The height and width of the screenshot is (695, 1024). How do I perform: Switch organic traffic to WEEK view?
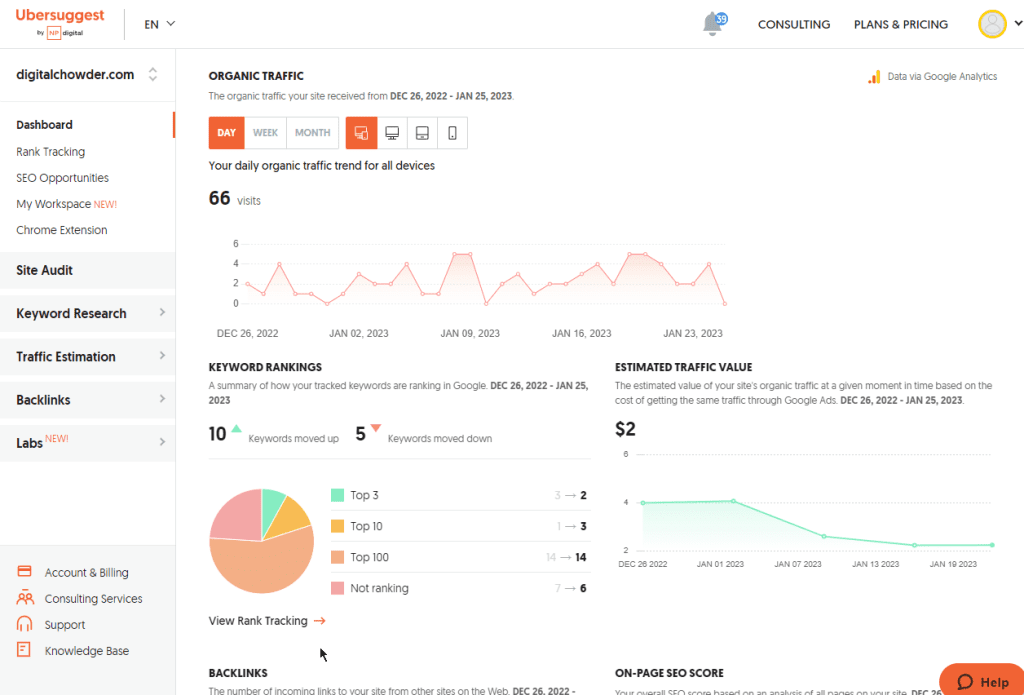(x=265, y=133)
